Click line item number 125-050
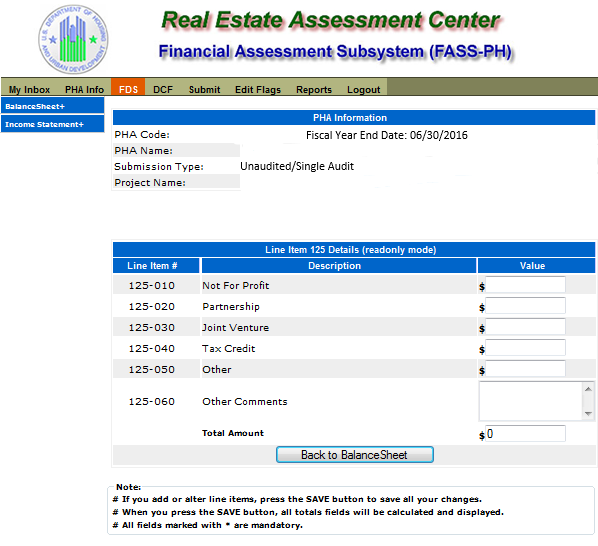 151,369
